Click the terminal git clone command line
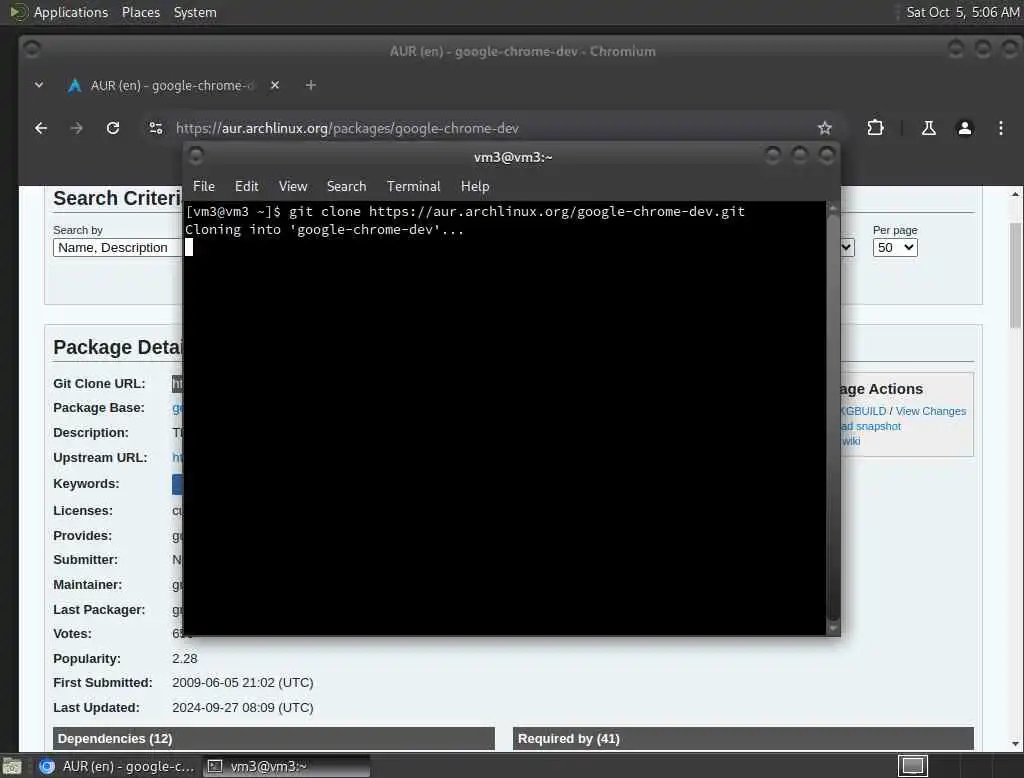The width and height of the screenshot is (1024, 778). (465, 211)
